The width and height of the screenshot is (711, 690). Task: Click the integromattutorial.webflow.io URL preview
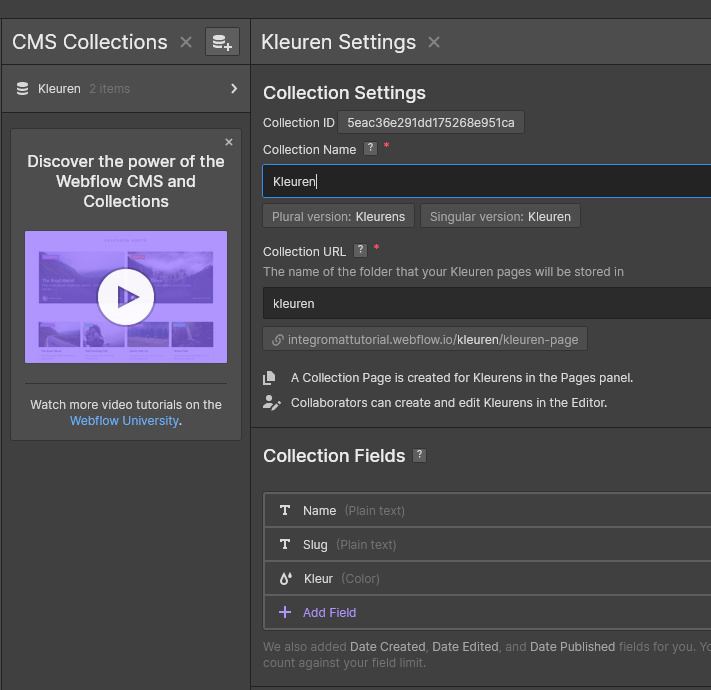click(425, 339)
